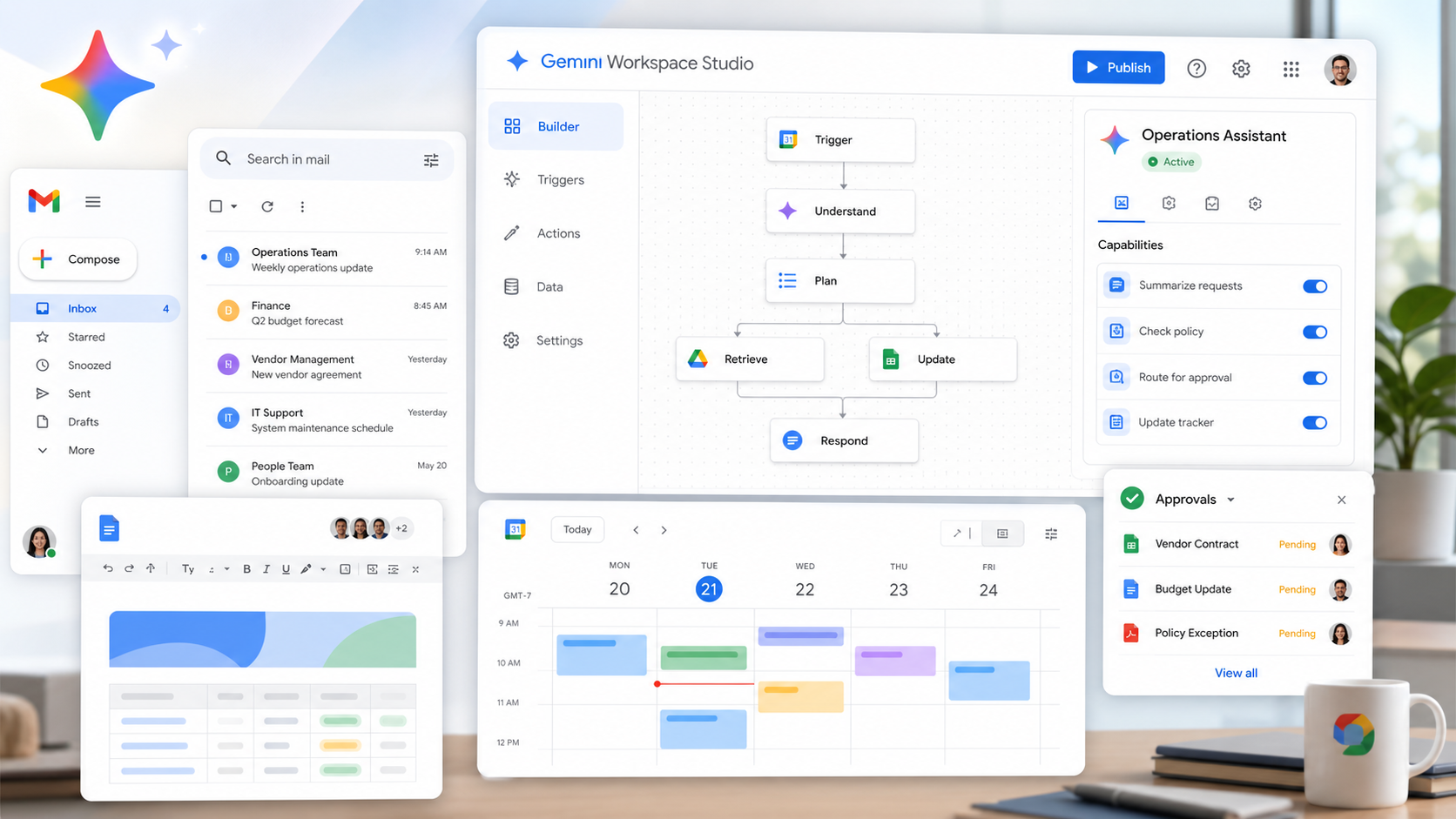The width and height of the screenshot is (1456, 819).
Task: Open highlighter color dropdown in Docs toolbar
Action: [x=323, y=569]
